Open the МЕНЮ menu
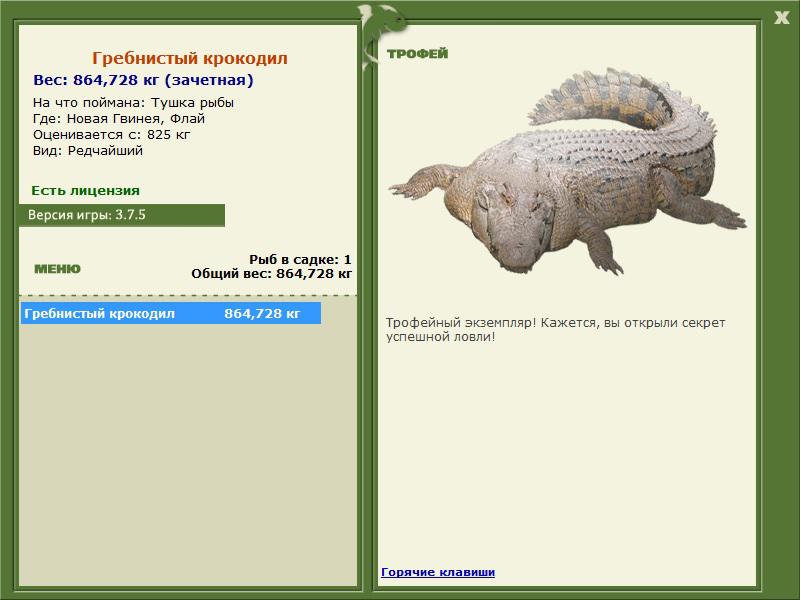Image resolution: width=800 pixels, height=600 pixels. point(57,269)
